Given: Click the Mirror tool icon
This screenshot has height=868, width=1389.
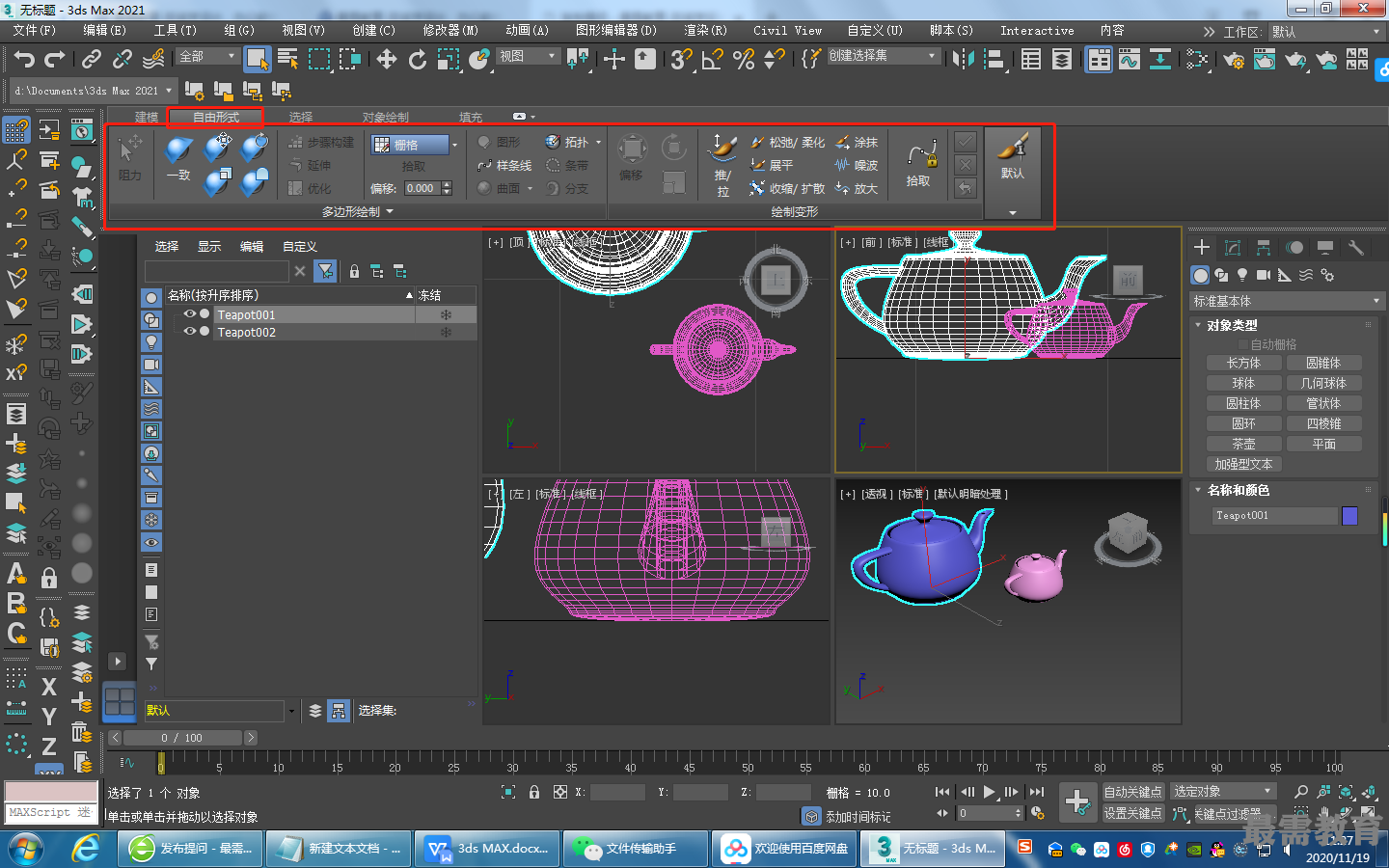Looking at the screenshot, I should [x=963, y=60].
